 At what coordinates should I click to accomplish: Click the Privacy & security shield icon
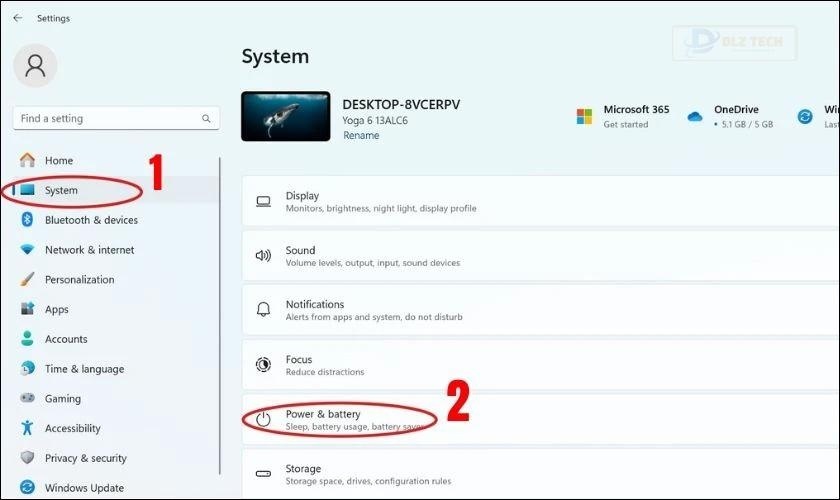click(x=27, y=458)
